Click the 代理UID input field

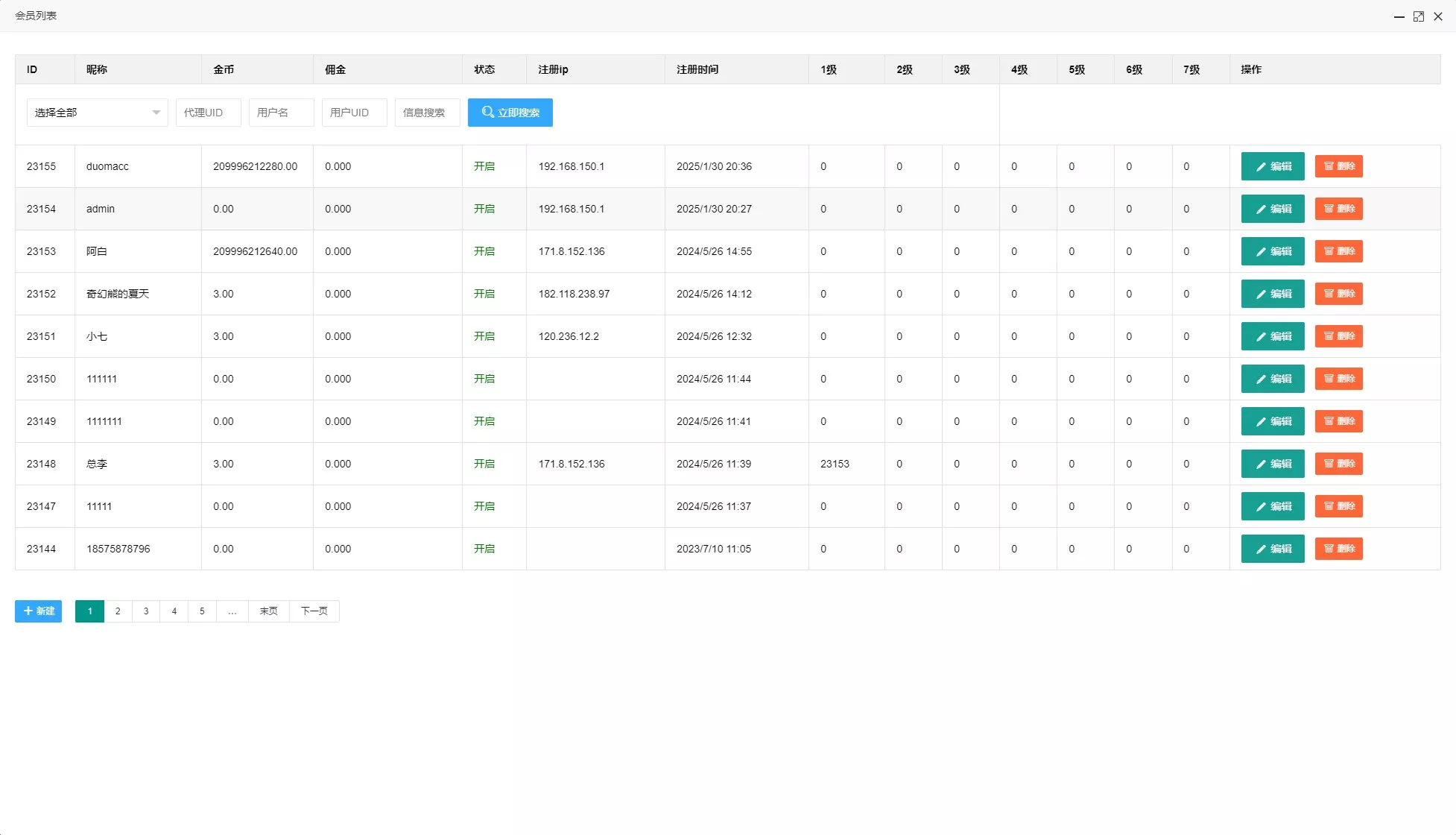click(208, 113)
